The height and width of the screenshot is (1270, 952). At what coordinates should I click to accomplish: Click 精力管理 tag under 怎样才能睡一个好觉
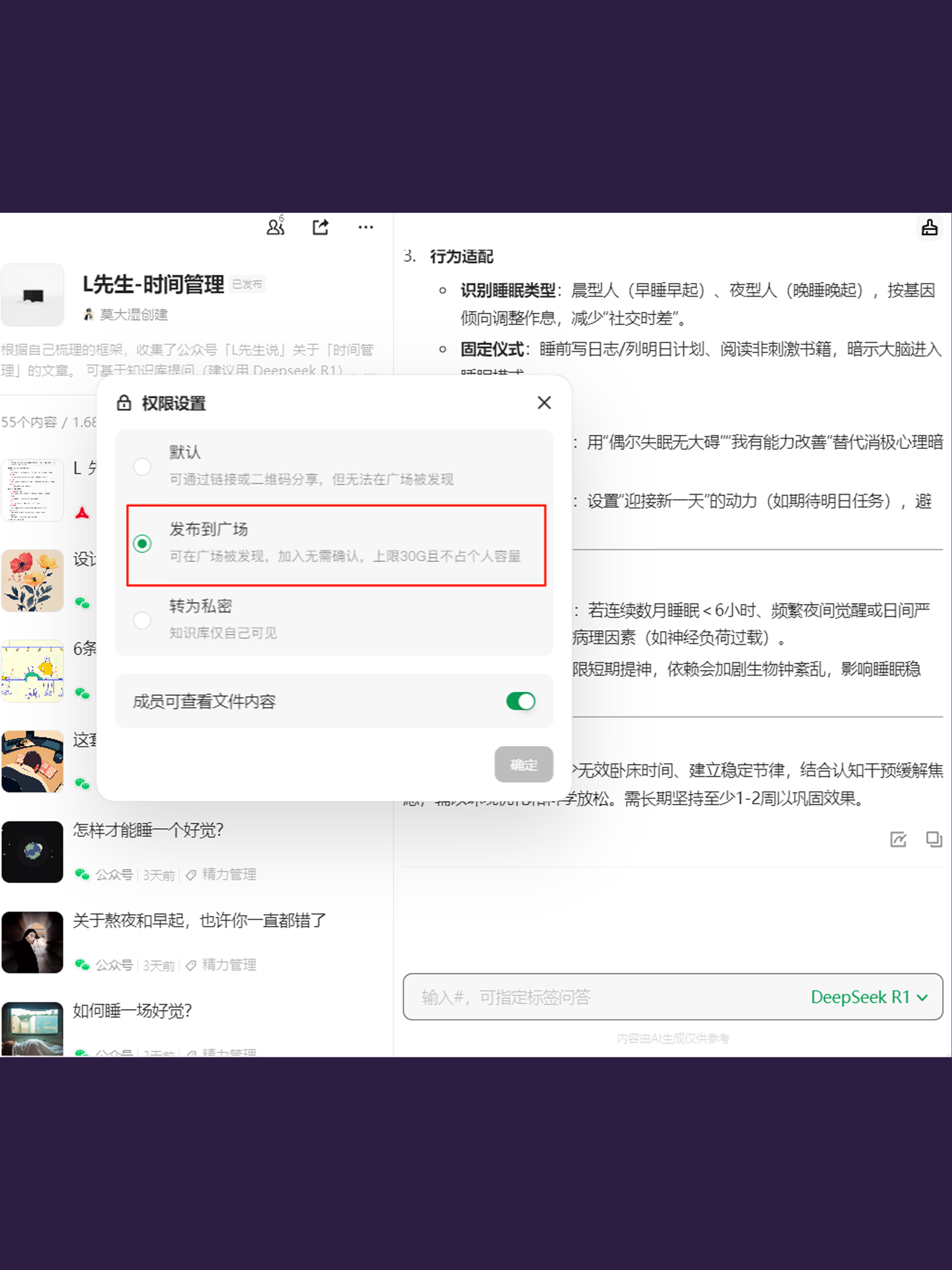[221, 874]
